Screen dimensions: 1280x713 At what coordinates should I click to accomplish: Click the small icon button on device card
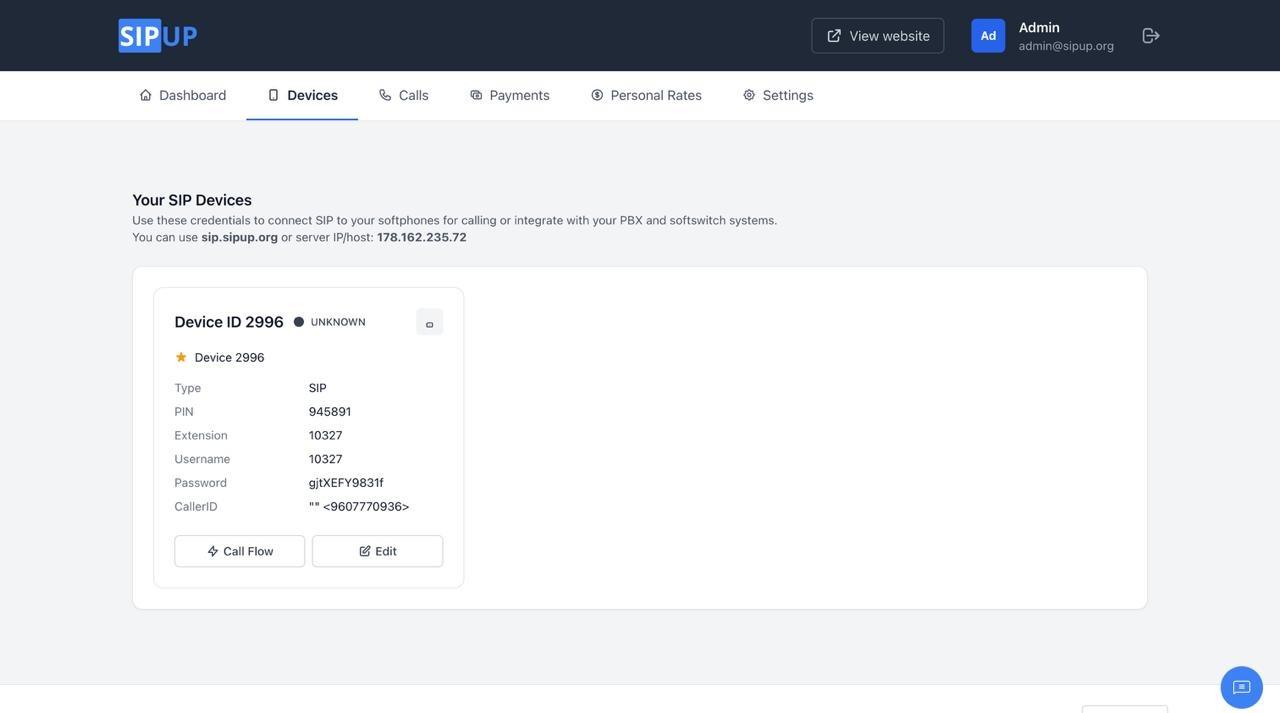[x=429, y=323]
